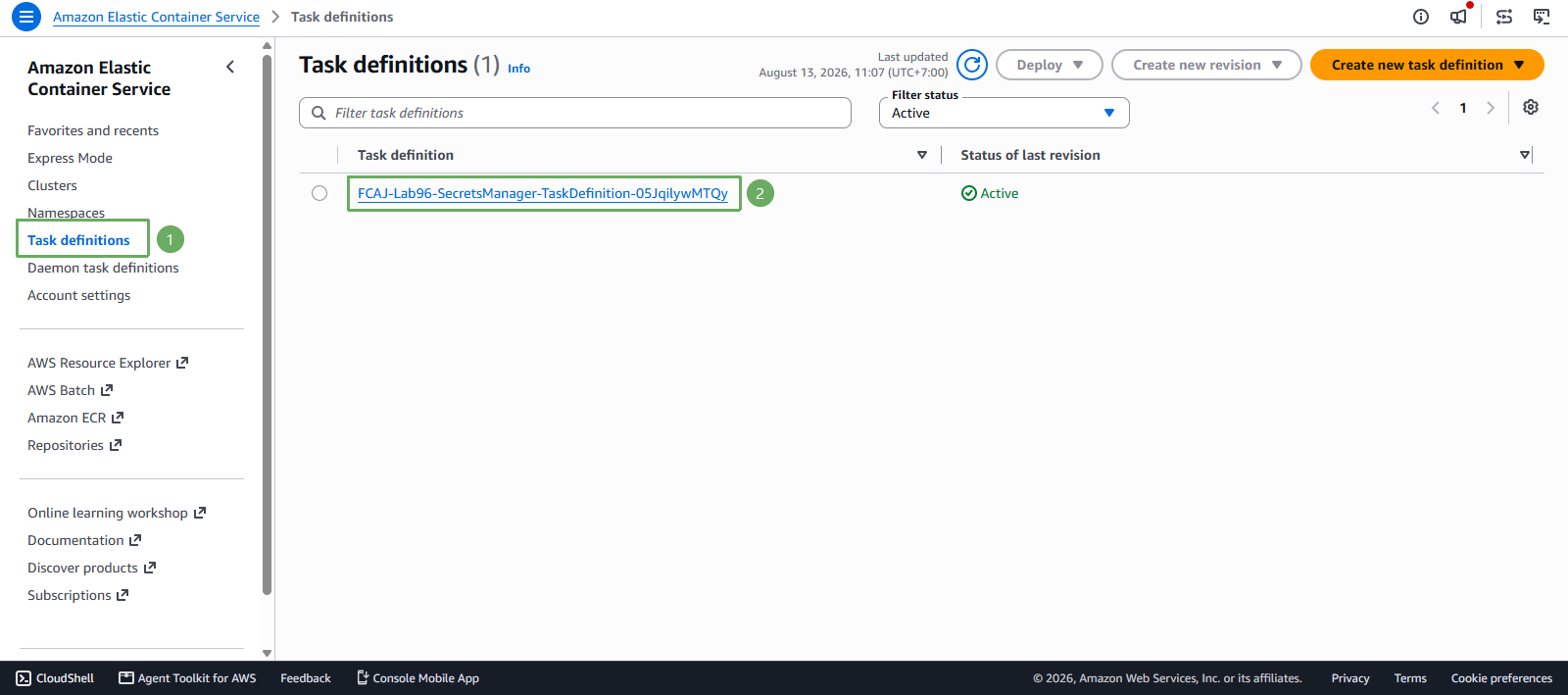This screenshot has width=1568, height=695.
Task: Open Online learning workshop link
Action: tap(117, 513)
